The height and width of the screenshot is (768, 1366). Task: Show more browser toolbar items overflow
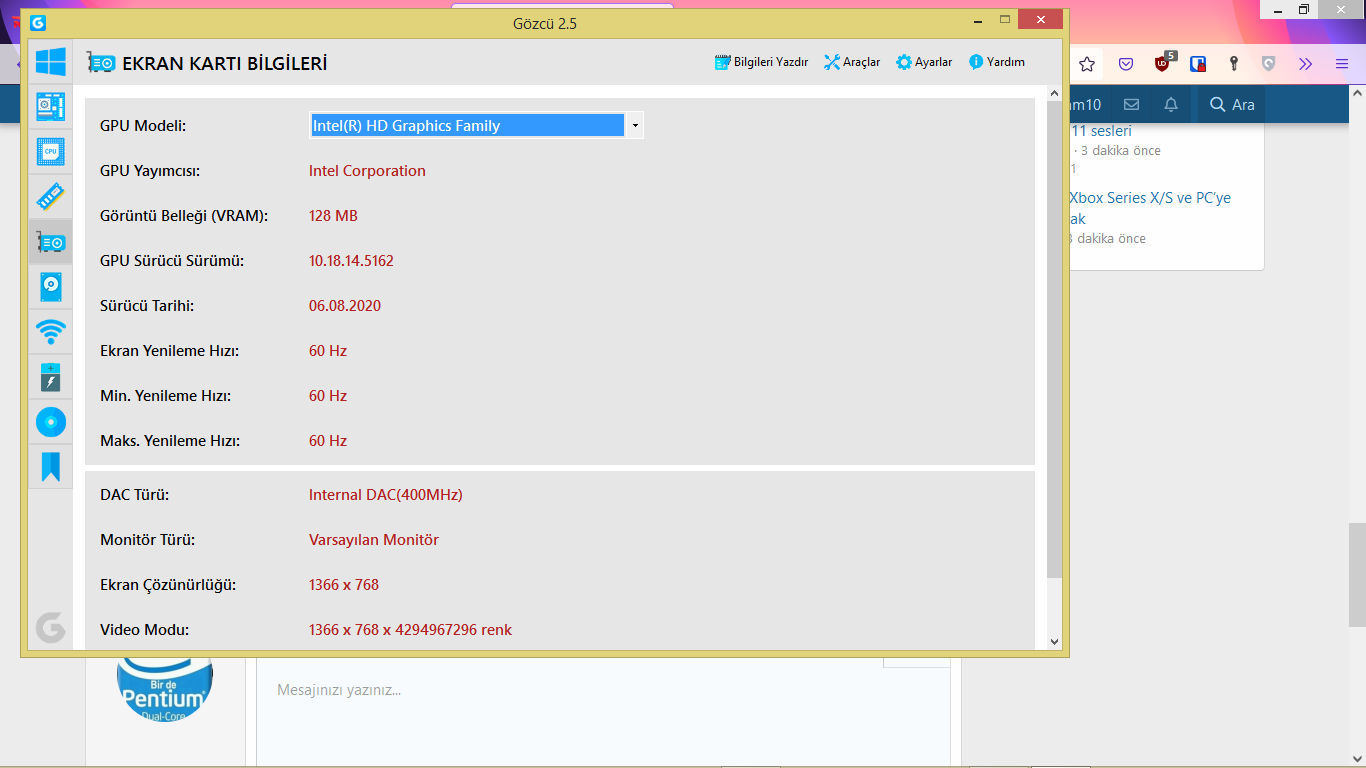pos(1305,64)
